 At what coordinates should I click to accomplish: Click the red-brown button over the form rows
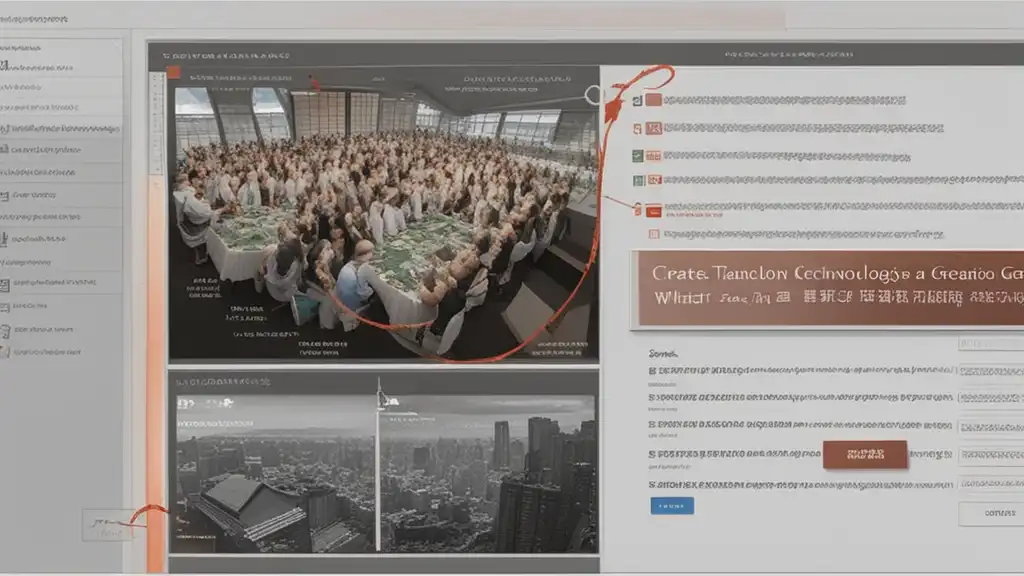point(864,454)
